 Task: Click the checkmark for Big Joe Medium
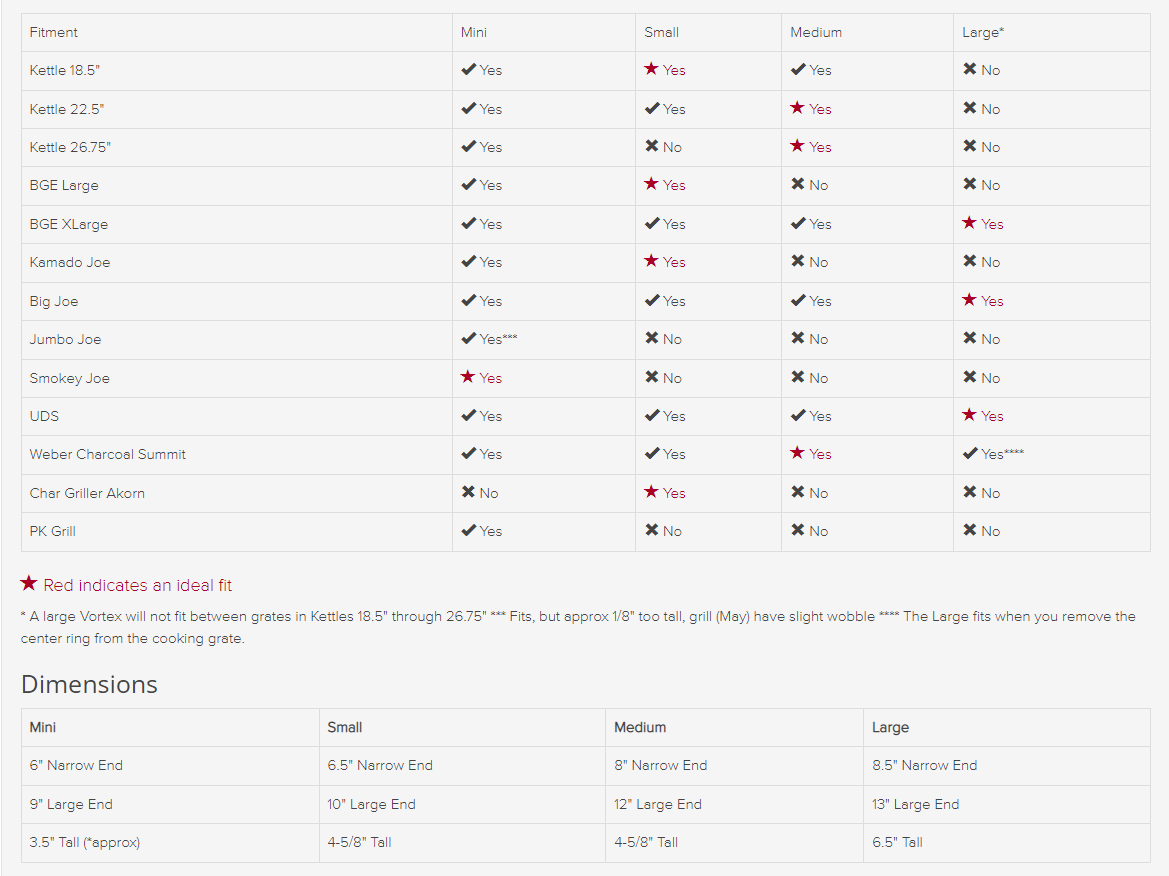click(x=797, y=301)
